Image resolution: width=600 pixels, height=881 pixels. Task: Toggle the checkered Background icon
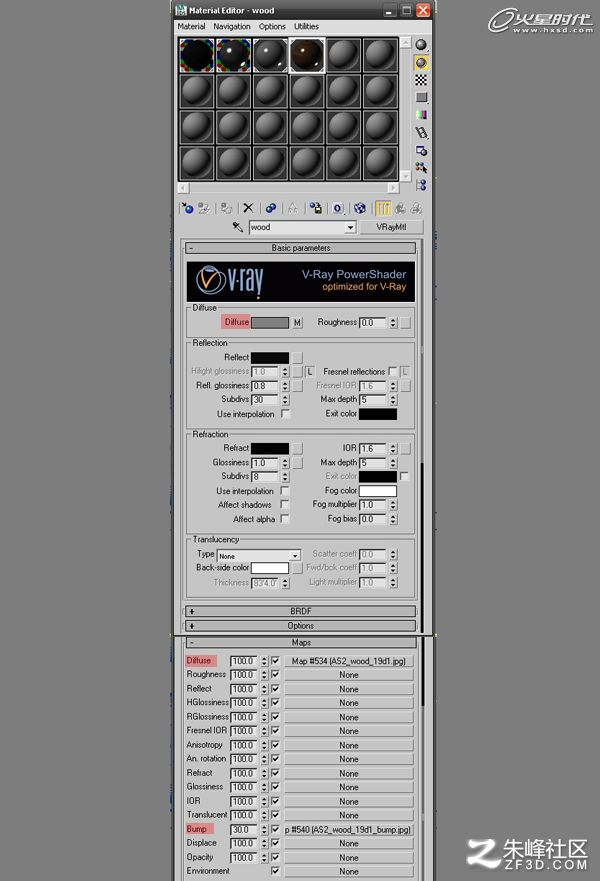click(x=421, y=80)
